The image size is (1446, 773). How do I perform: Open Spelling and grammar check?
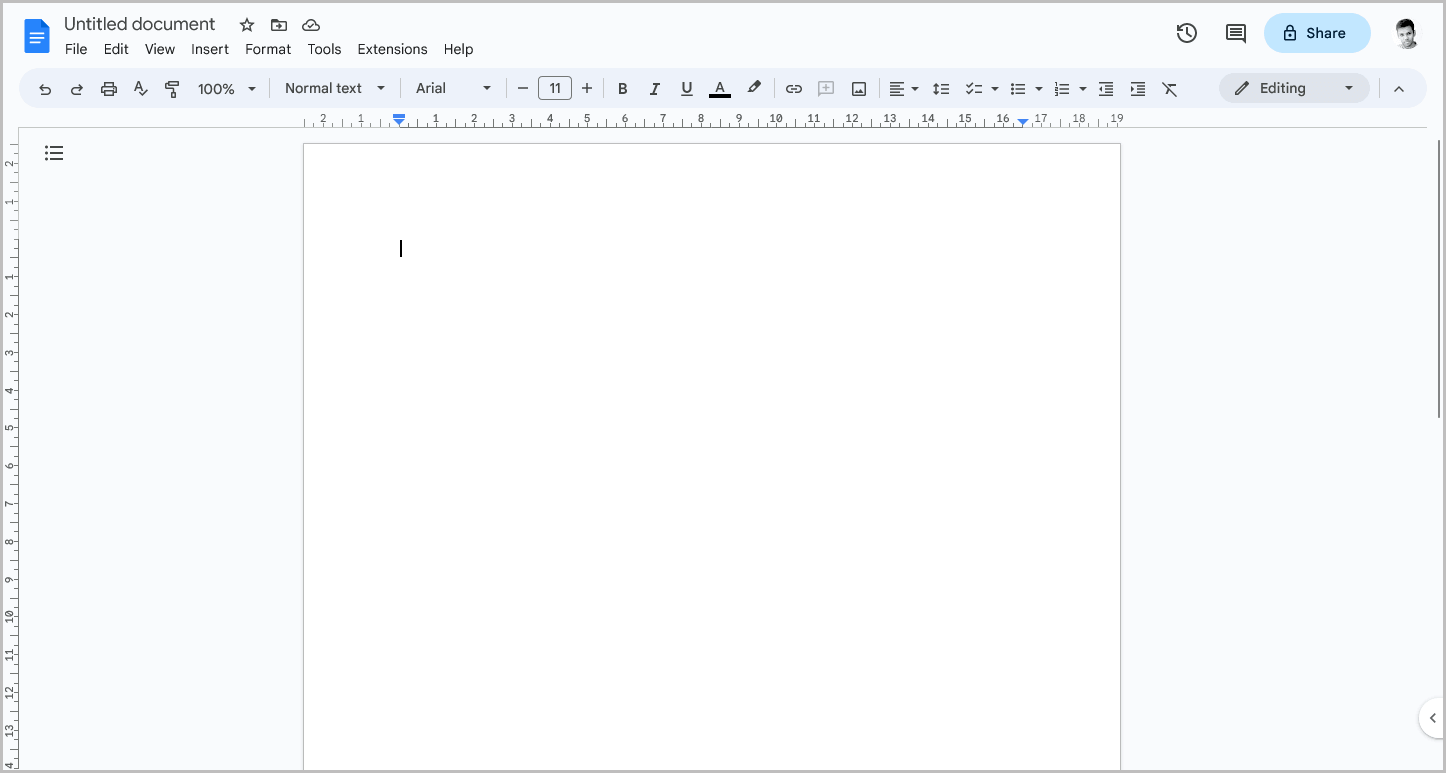point(140,88)
